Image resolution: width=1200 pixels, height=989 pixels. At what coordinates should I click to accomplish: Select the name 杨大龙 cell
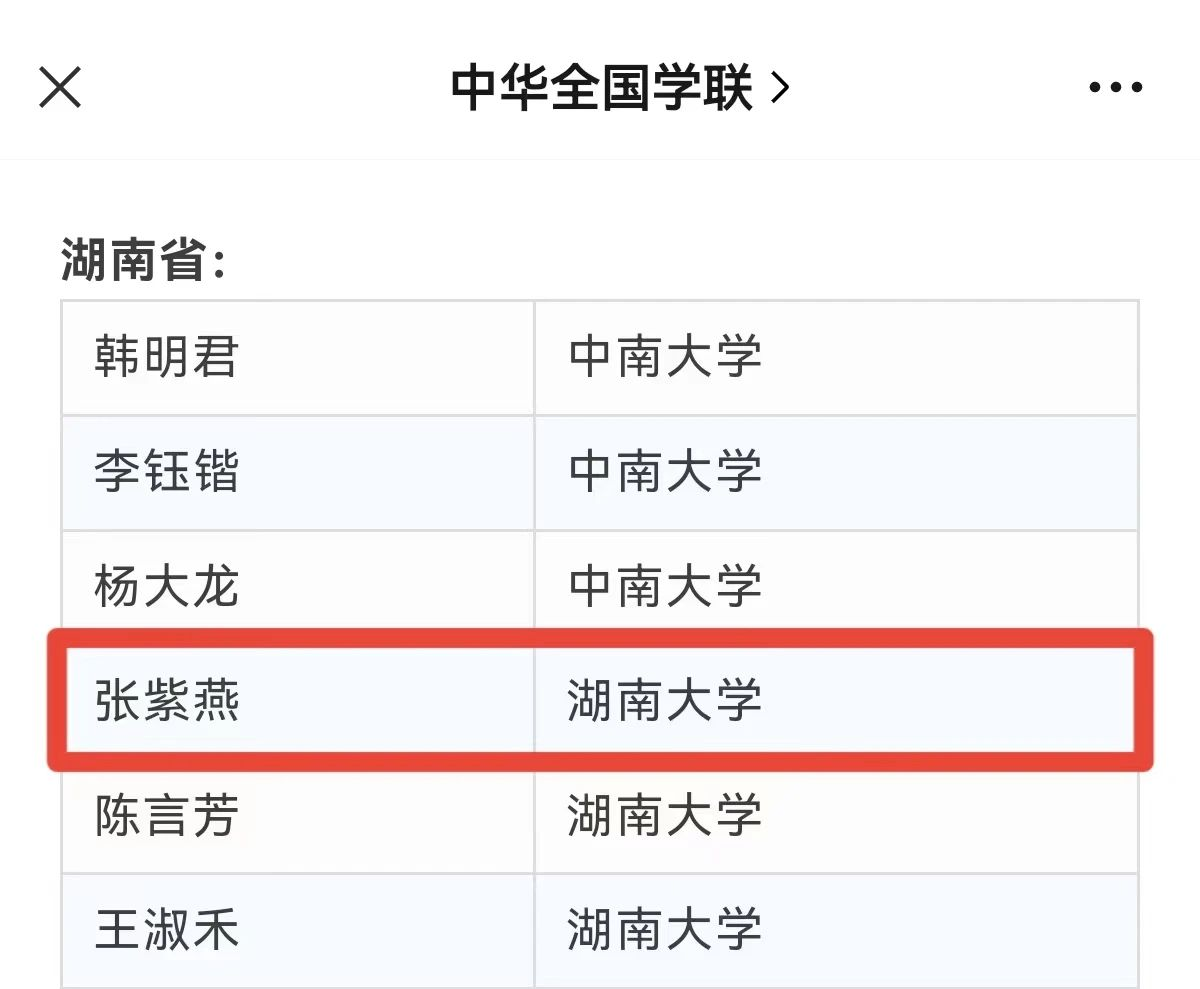[x=167, y=587]
